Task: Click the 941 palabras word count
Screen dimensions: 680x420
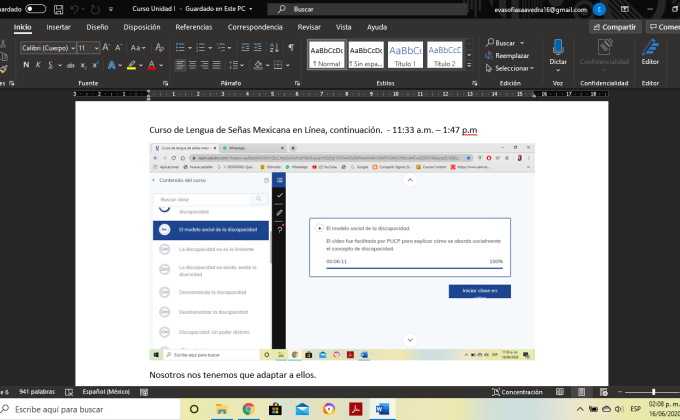Action: pos(37,392)
